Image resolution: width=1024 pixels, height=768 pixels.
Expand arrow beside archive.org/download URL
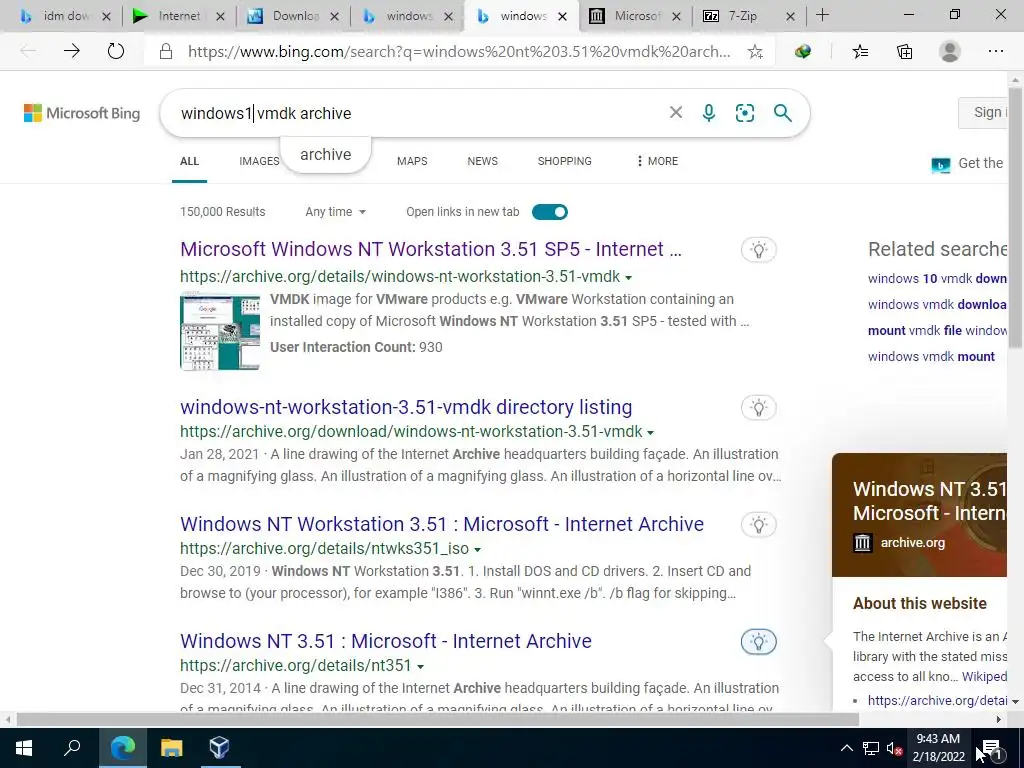(650, 432)
